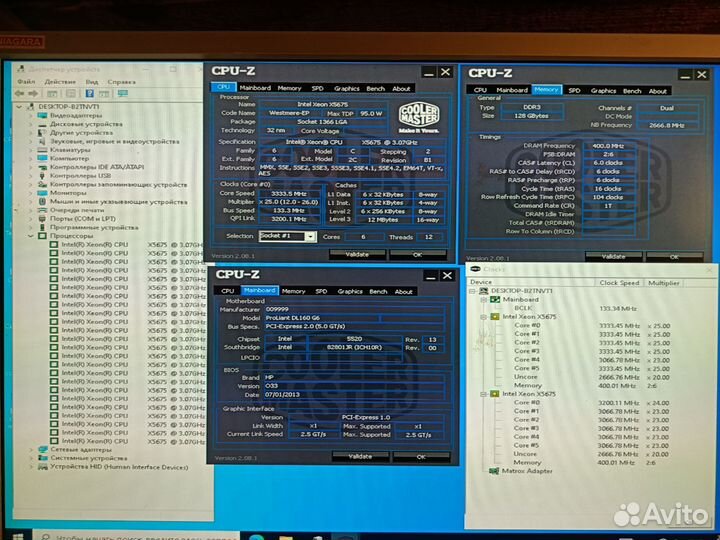Select Порты (COM и LPT)

83,219
